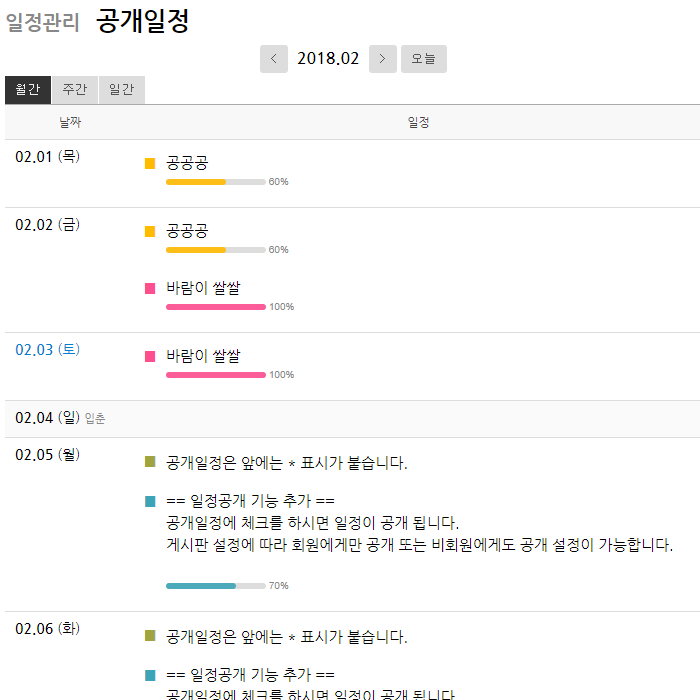Image resolution: width=700 pixels, height=700 pixels.
Task: Open the 바람이 쌀쌀 event on 02.03
Action: click(203, 356)
